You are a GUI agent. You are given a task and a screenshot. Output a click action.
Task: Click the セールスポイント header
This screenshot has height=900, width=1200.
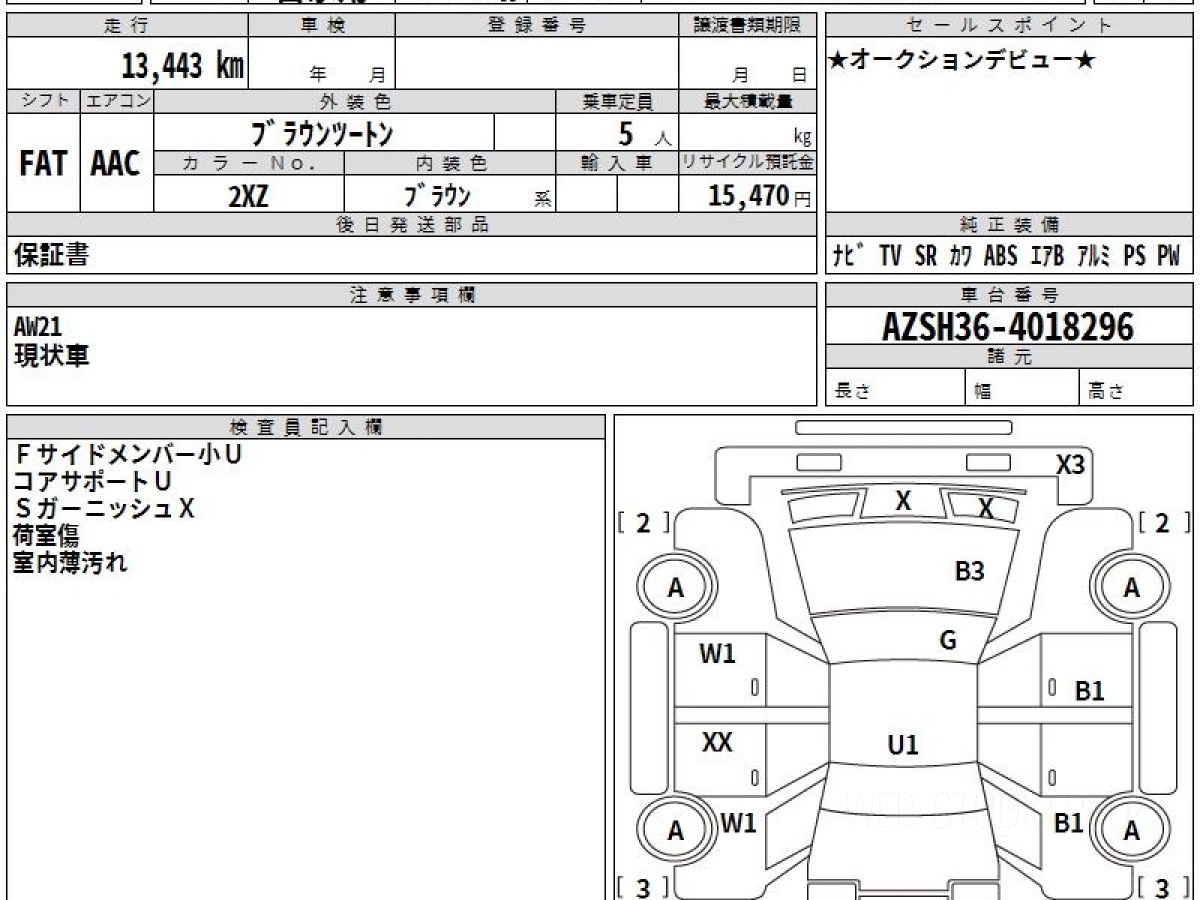[1009, 26]
